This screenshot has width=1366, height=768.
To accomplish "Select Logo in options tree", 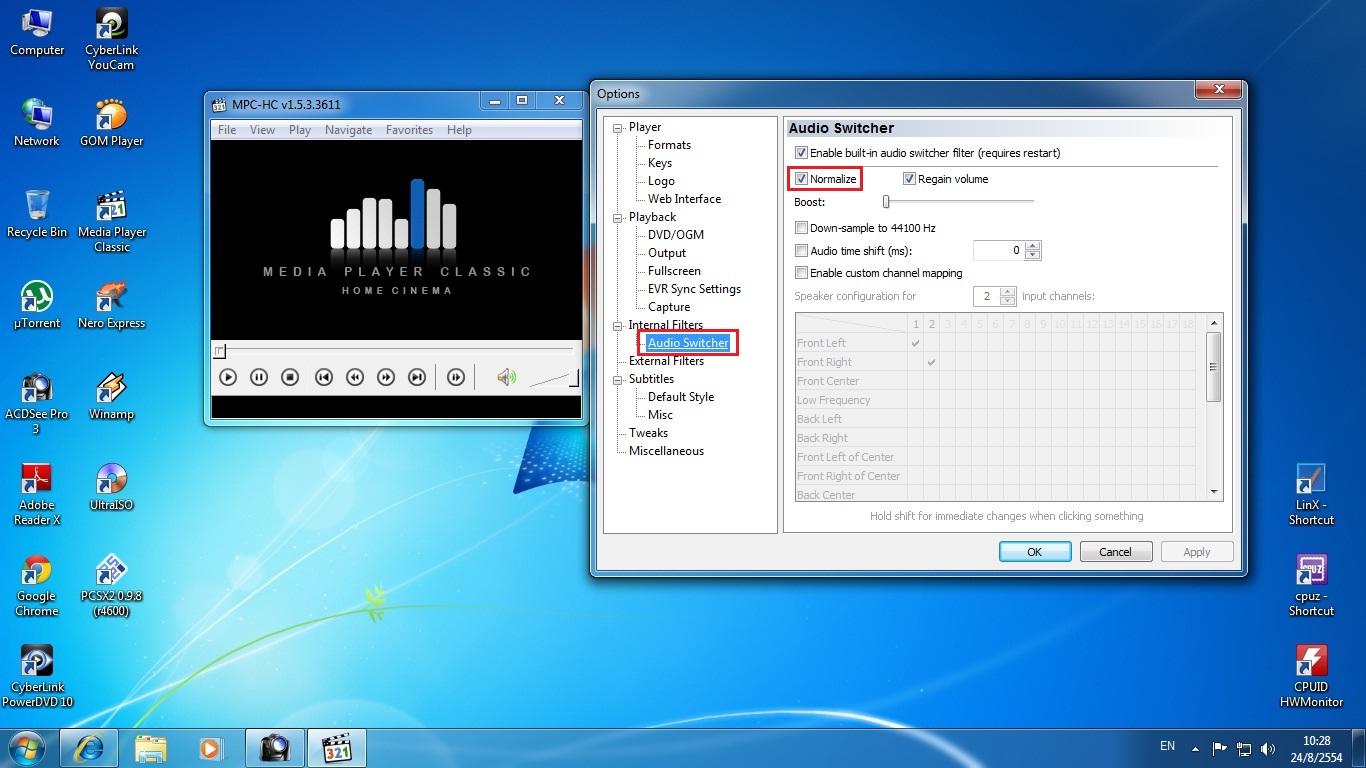I will click(x=661, y=181).
